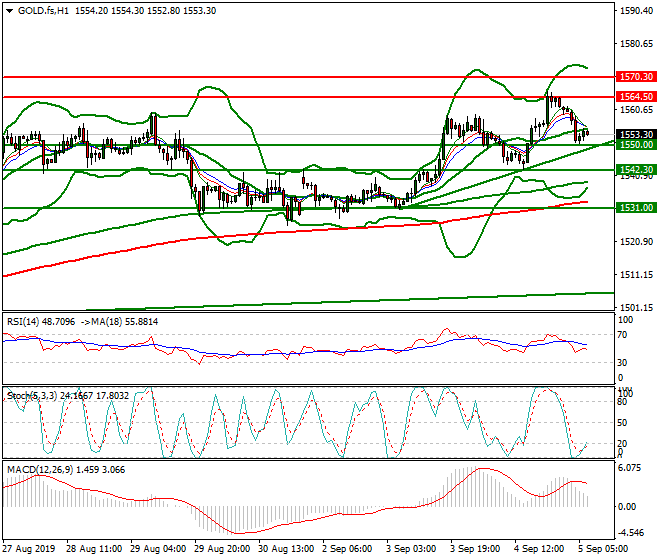The width and height of the screenshot is (660, 560).
Task: Select the 2 Sep 06:00 time label
Action: click(347, 549)
